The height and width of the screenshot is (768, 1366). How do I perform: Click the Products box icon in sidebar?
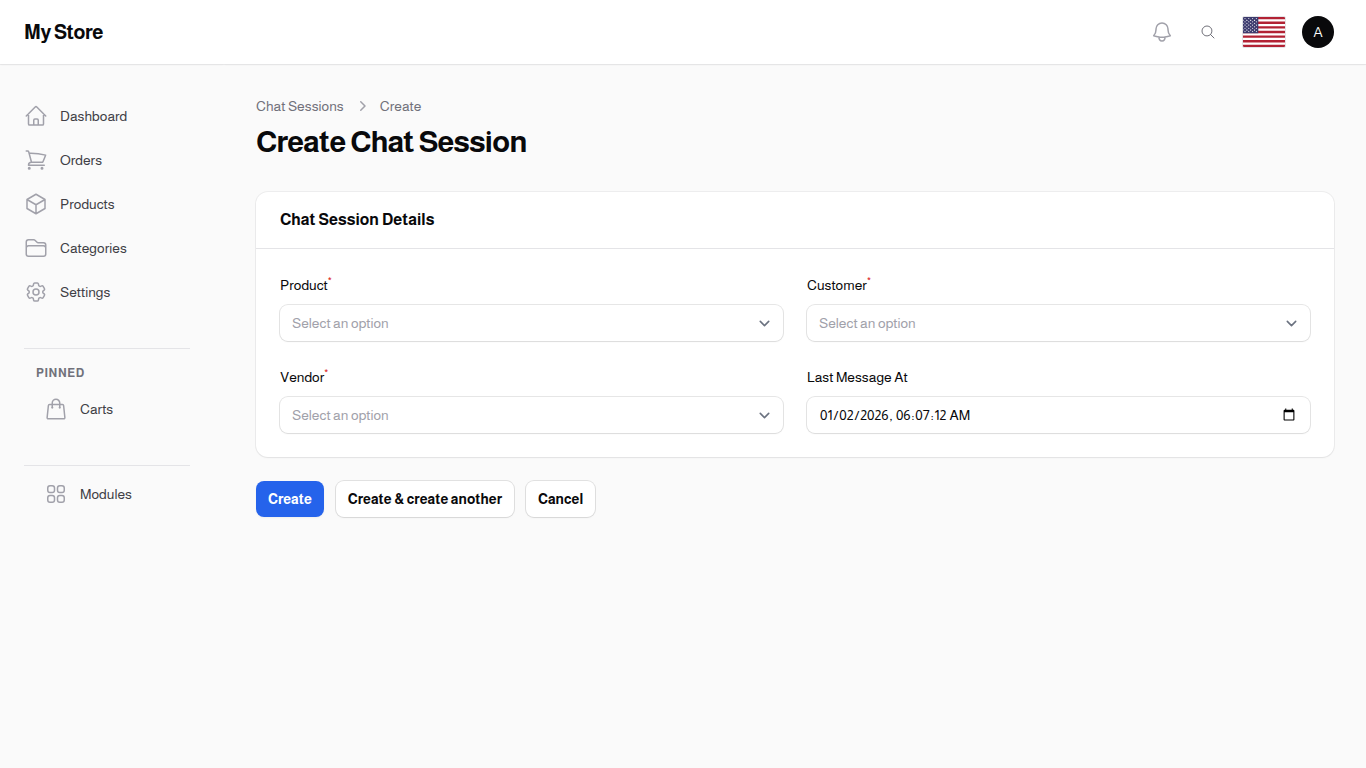pyautogui.click(x=36, y=204)
